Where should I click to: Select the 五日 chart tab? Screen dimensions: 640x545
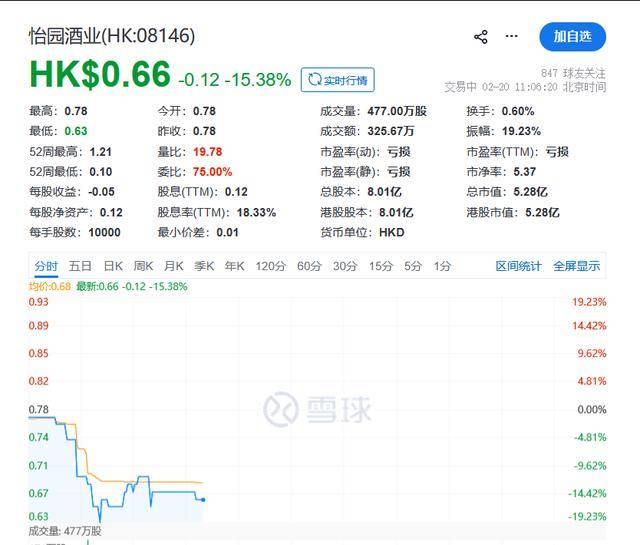point(81,266)
